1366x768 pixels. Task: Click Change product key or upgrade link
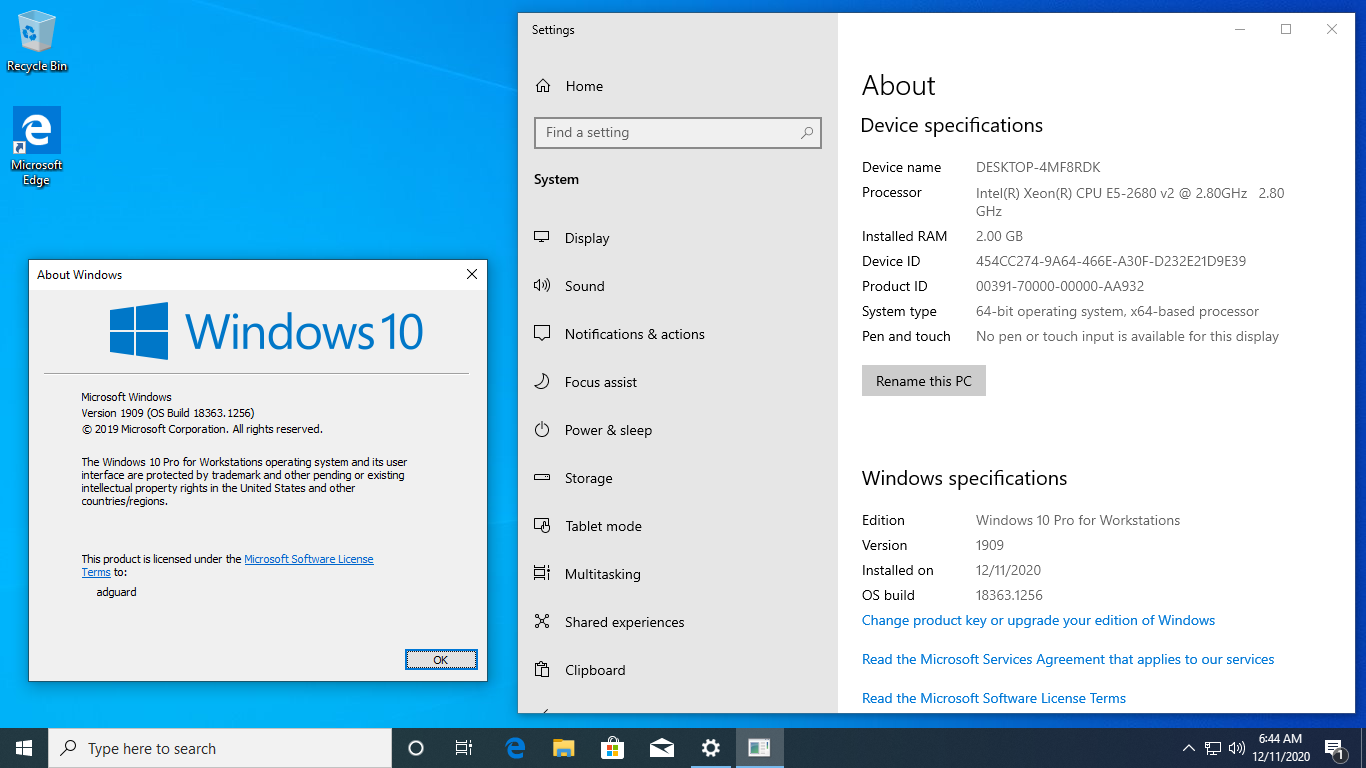[x=1038, y=620]
